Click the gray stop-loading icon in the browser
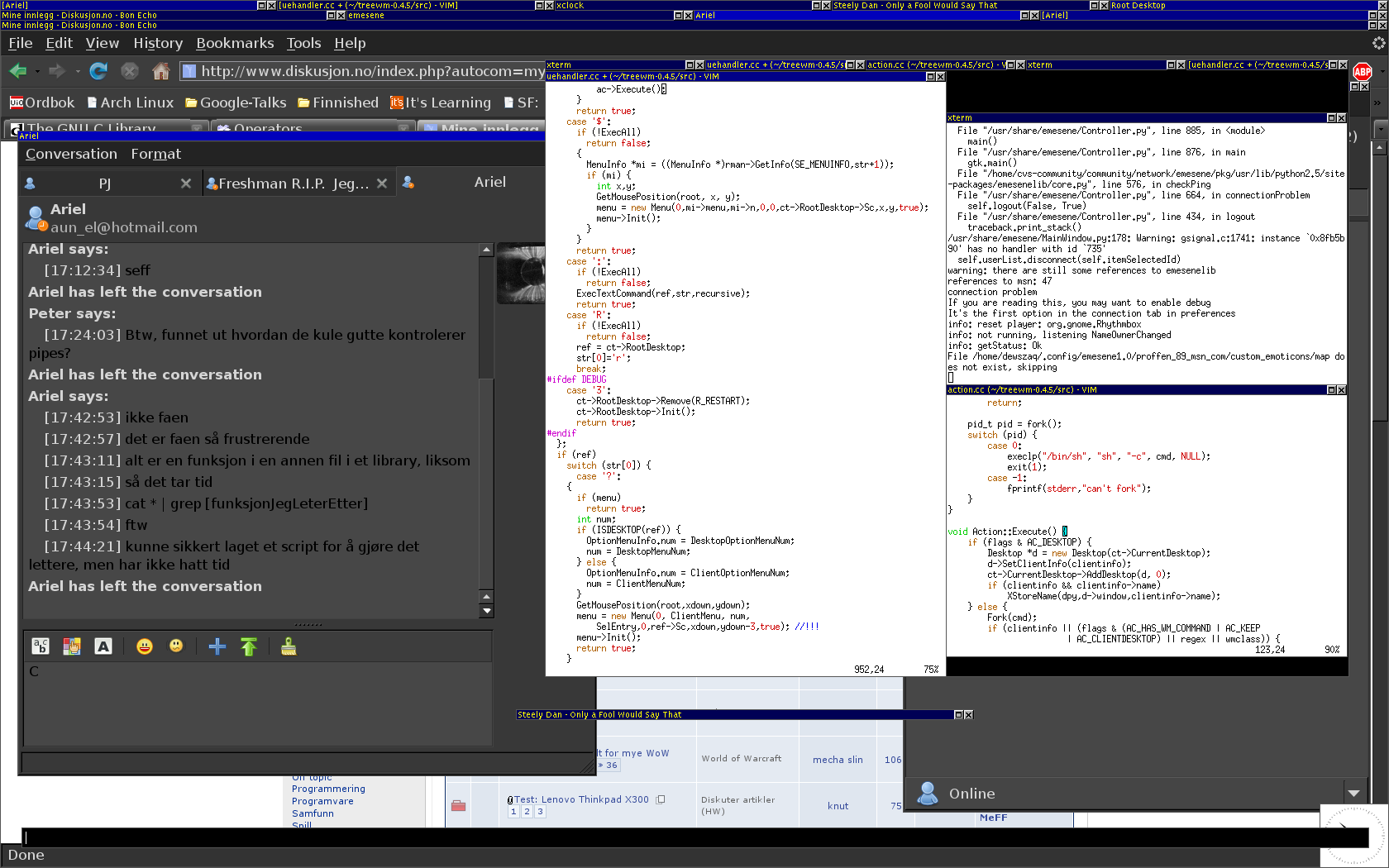The width and height of the screenshot is (1389, 868). pyautogui.click(x=130, y=71)
